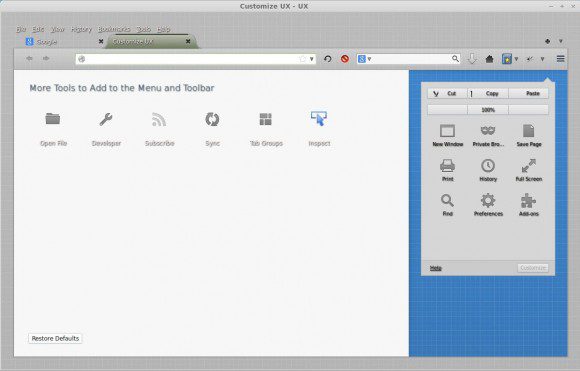This screenshot has height=371, width=580.
Task: Click the Help link in the panel footer
Action: tap(436, 268)
